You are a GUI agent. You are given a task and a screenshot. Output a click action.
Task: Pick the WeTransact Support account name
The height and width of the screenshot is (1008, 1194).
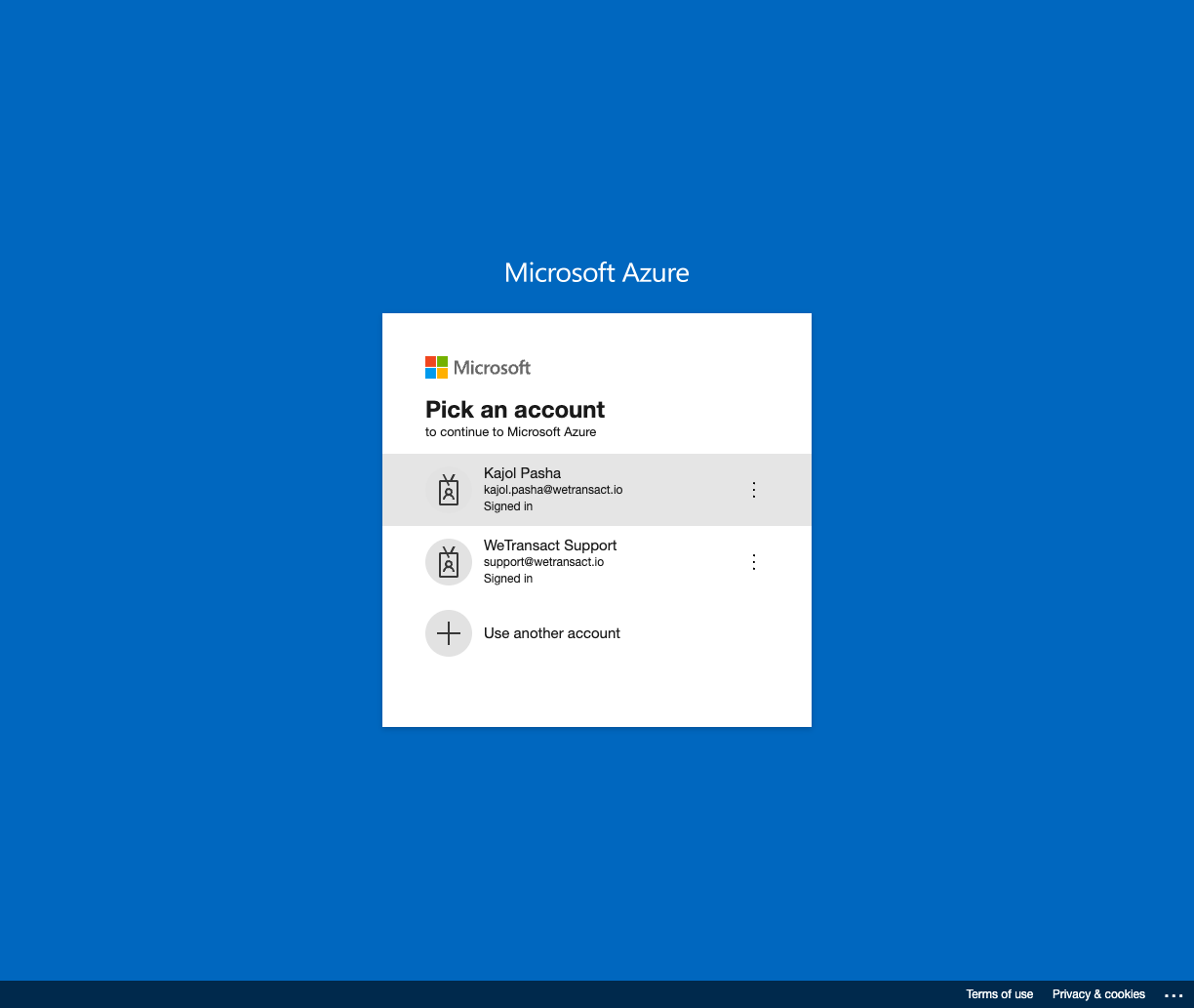[550, 545]
